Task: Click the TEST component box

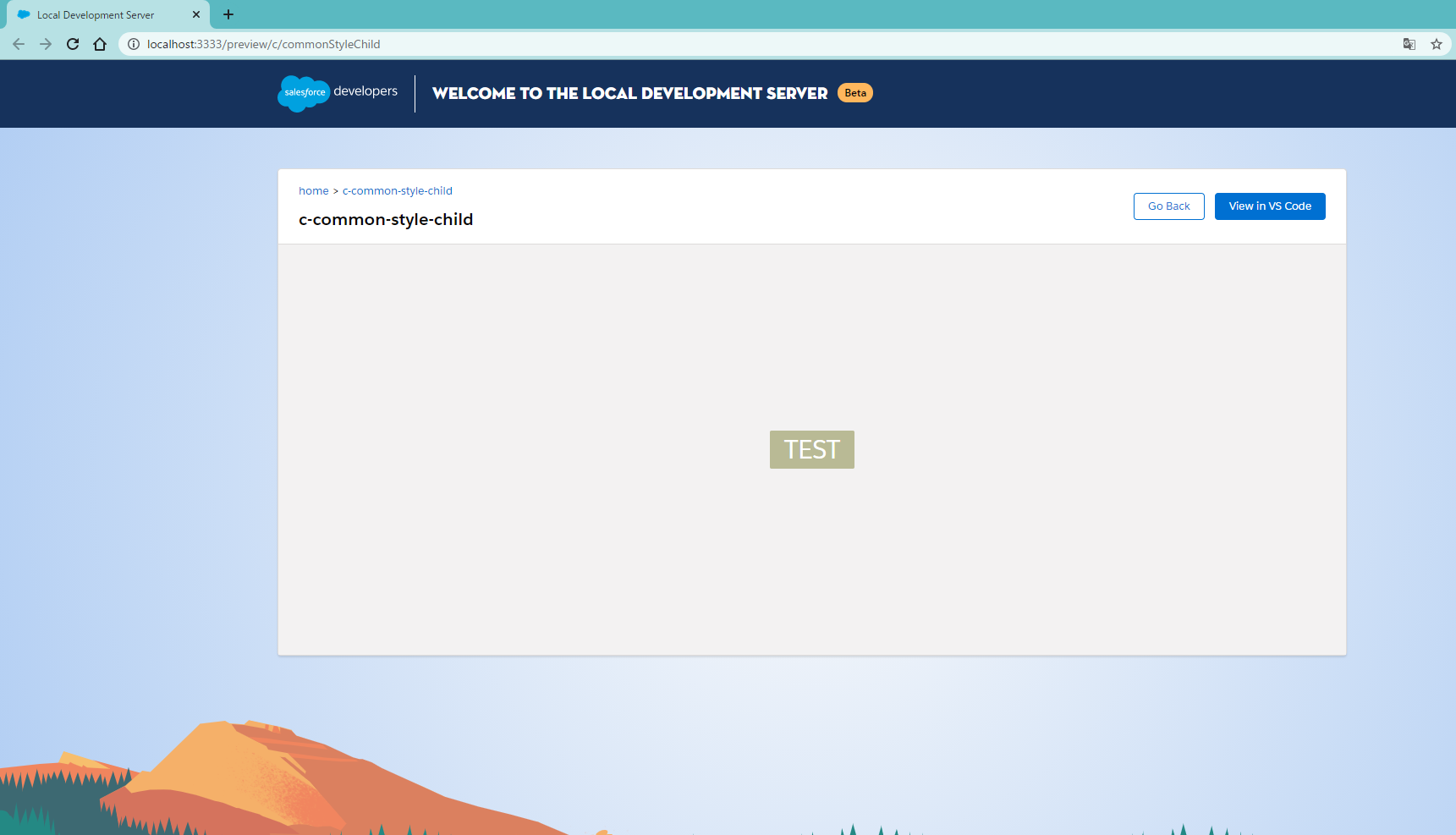Action: pos(812,449)
